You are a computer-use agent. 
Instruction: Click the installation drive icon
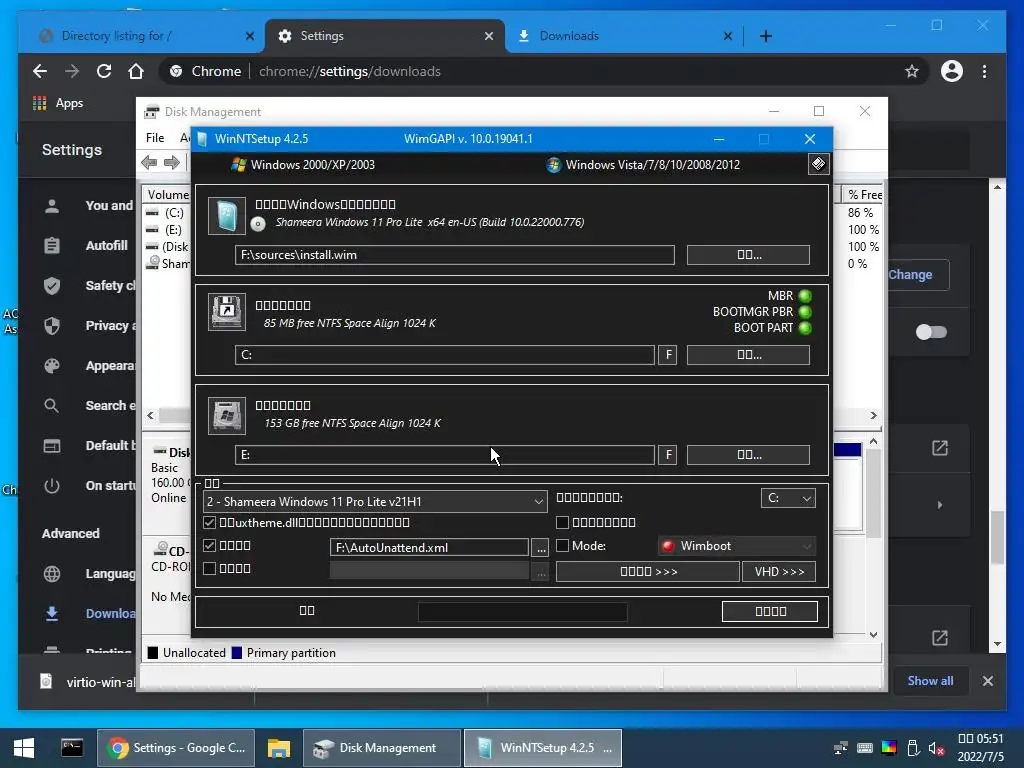[227, 415]
